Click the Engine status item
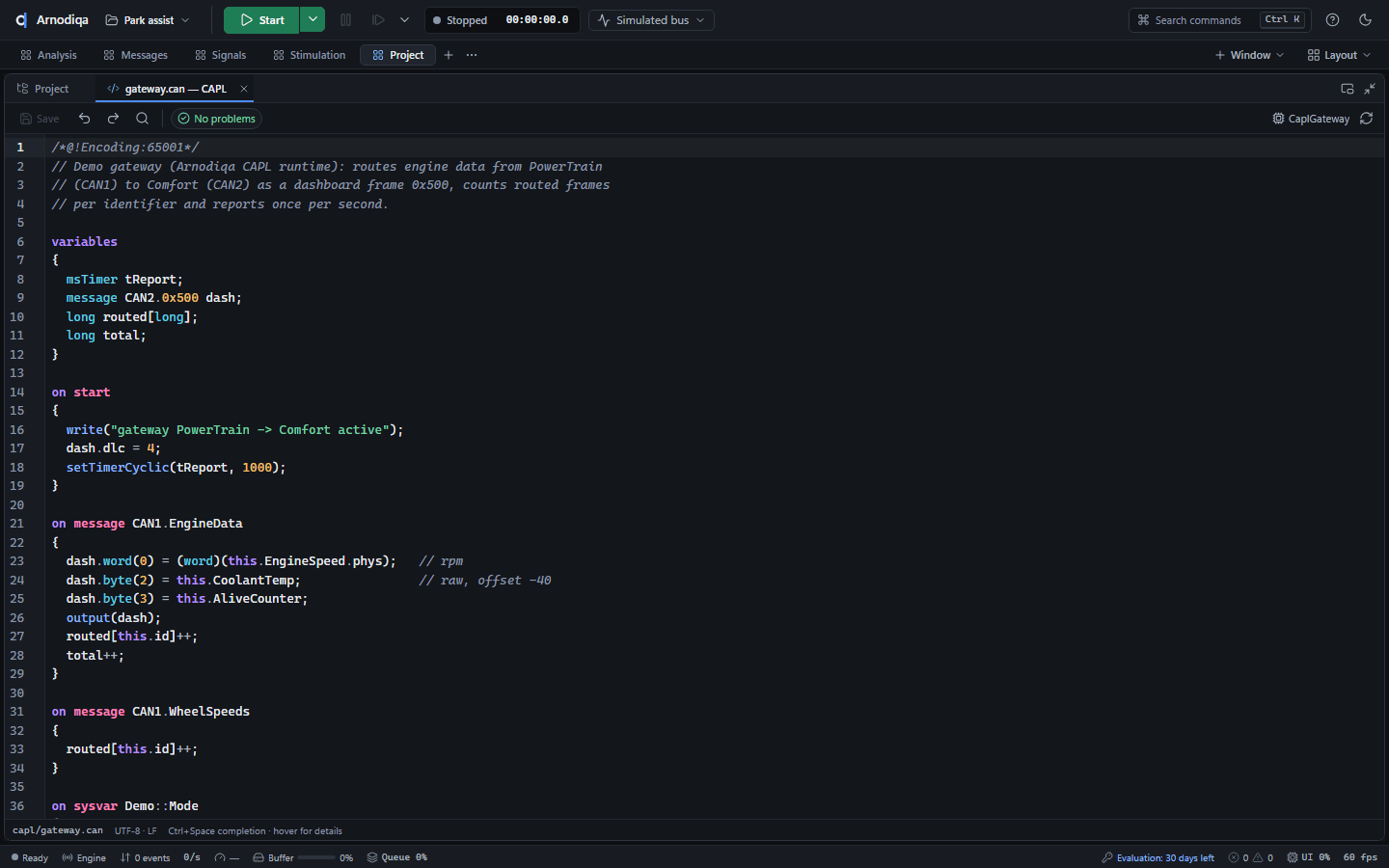 [x=84, y=857]
